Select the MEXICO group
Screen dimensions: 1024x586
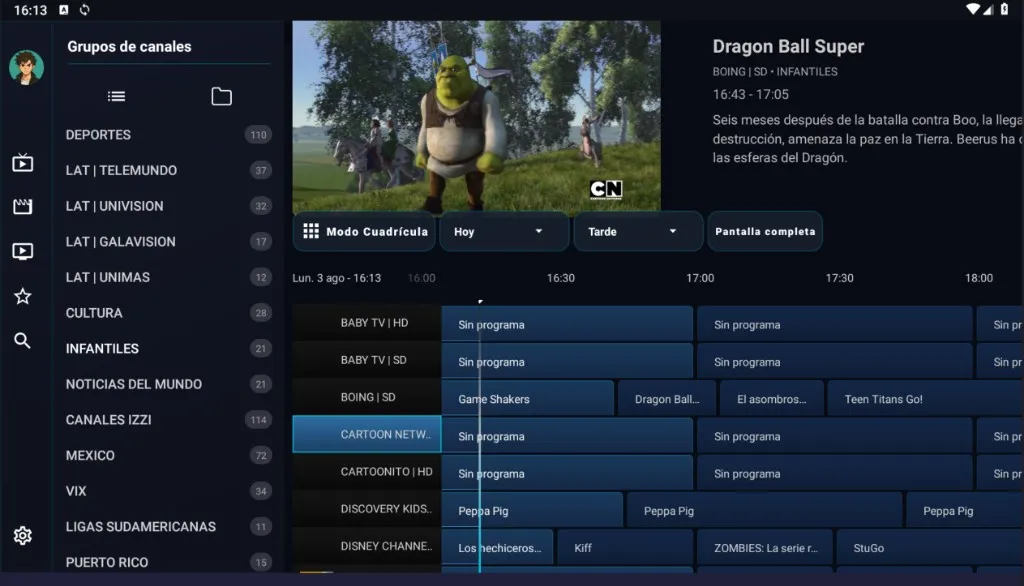point(168,455)
